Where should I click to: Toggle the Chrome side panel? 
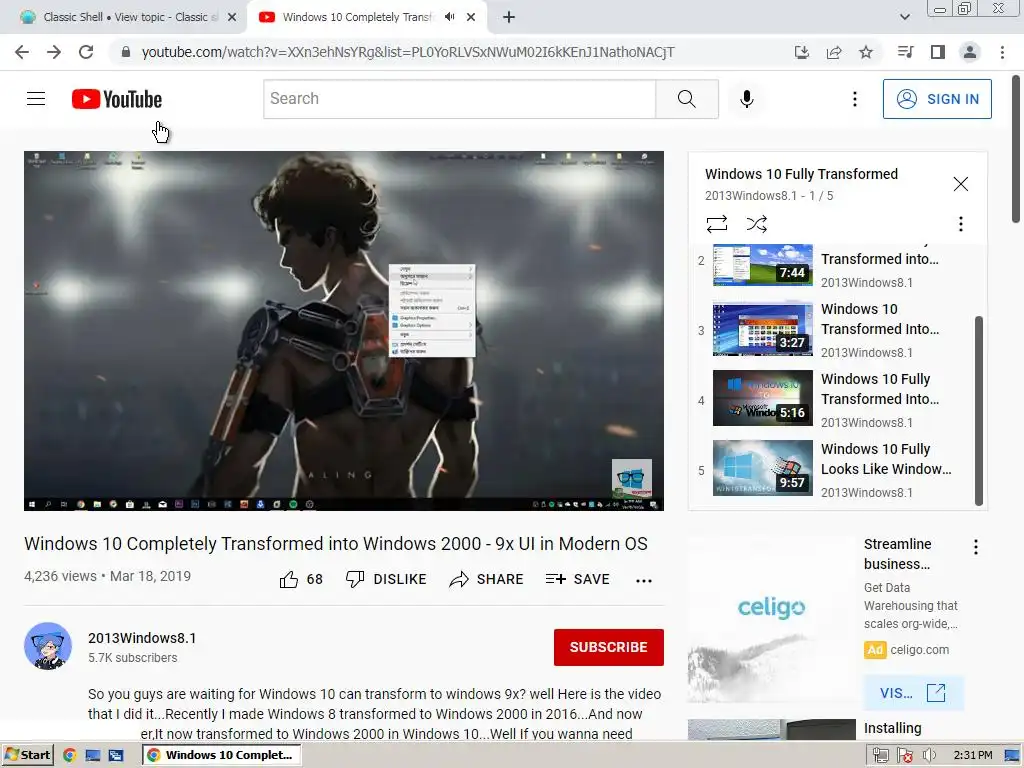[x=938, y=52]
